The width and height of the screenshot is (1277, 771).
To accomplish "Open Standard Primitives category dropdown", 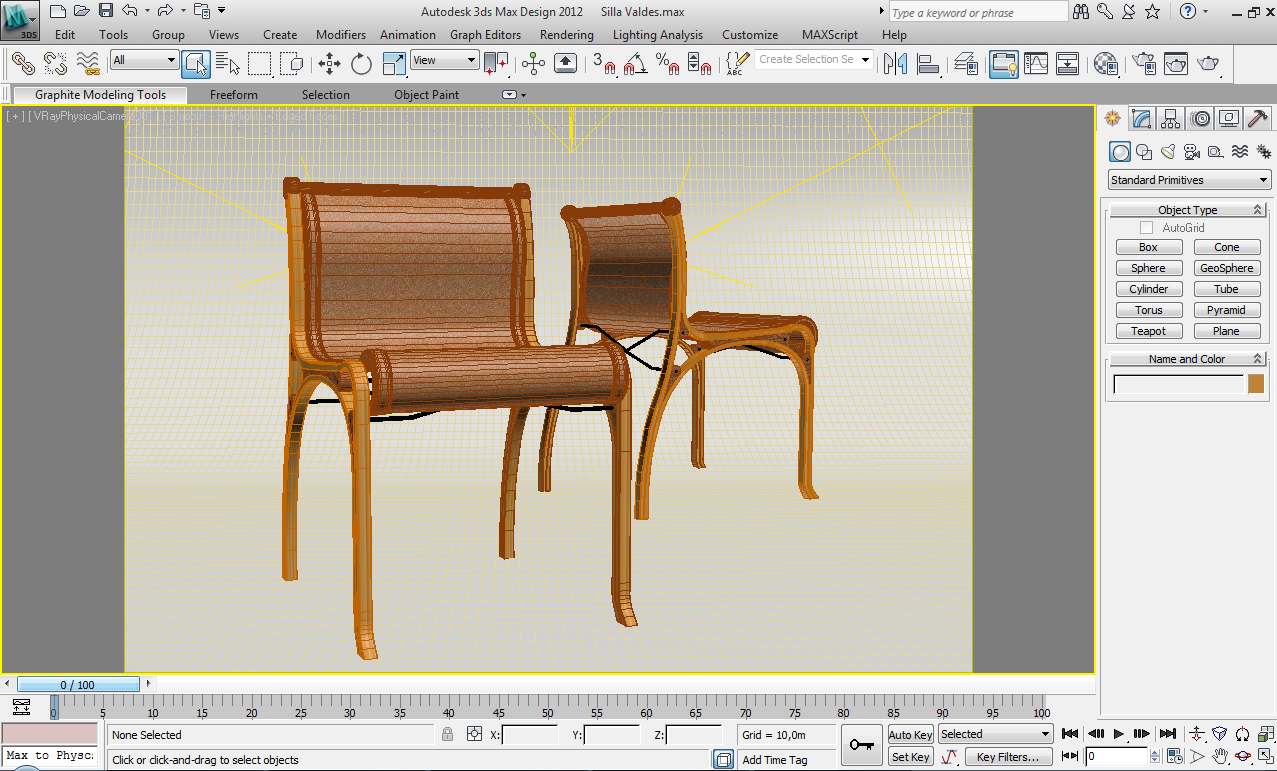I will click(x=1189, y=180).
